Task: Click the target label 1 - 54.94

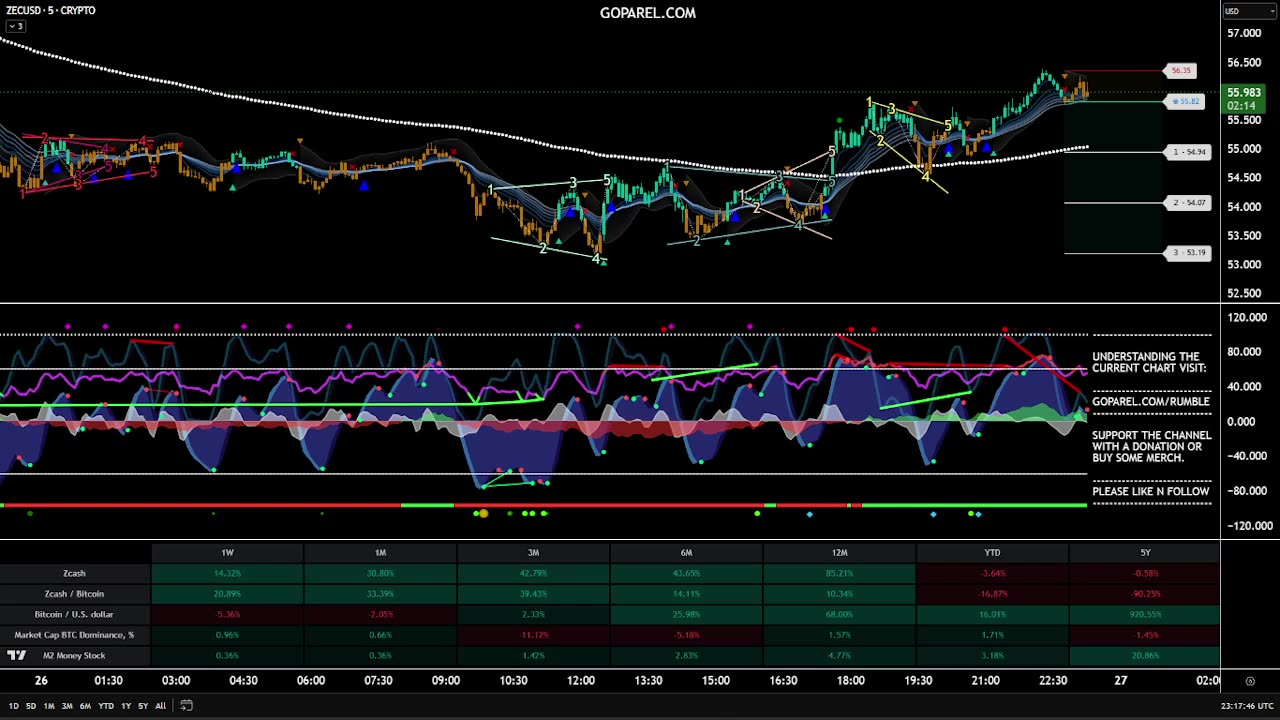Action: click(1189, 152)
